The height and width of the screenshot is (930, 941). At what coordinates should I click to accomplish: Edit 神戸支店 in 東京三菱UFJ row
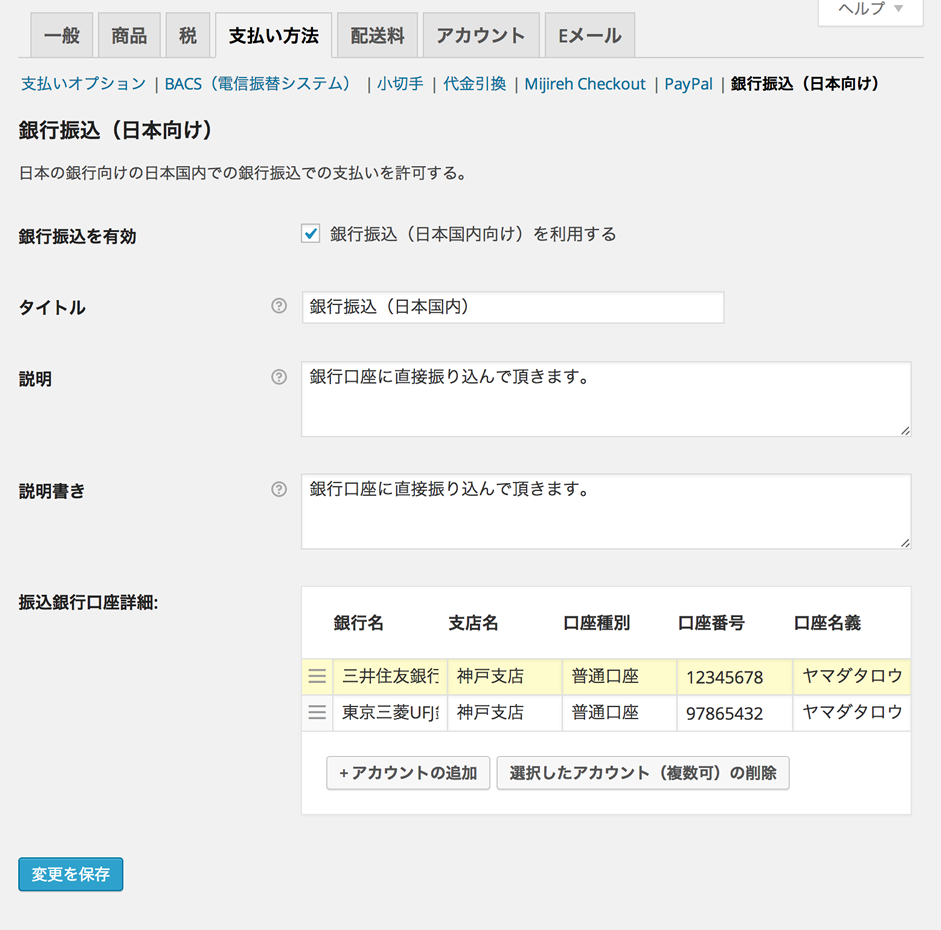pos(505,712)
